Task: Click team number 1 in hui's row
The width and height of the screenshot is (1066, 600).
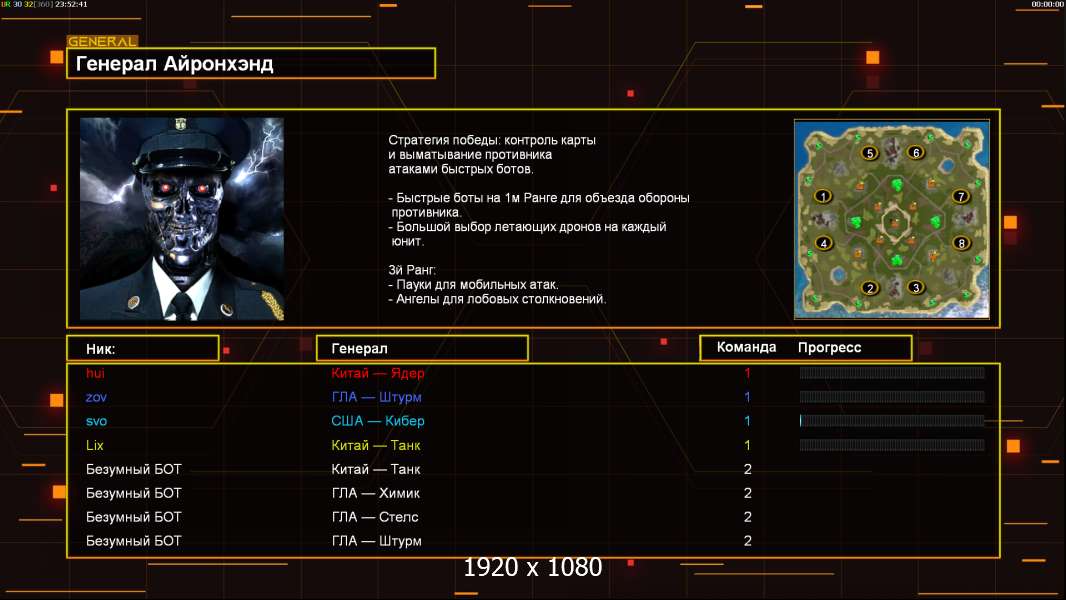Action: 747,373
